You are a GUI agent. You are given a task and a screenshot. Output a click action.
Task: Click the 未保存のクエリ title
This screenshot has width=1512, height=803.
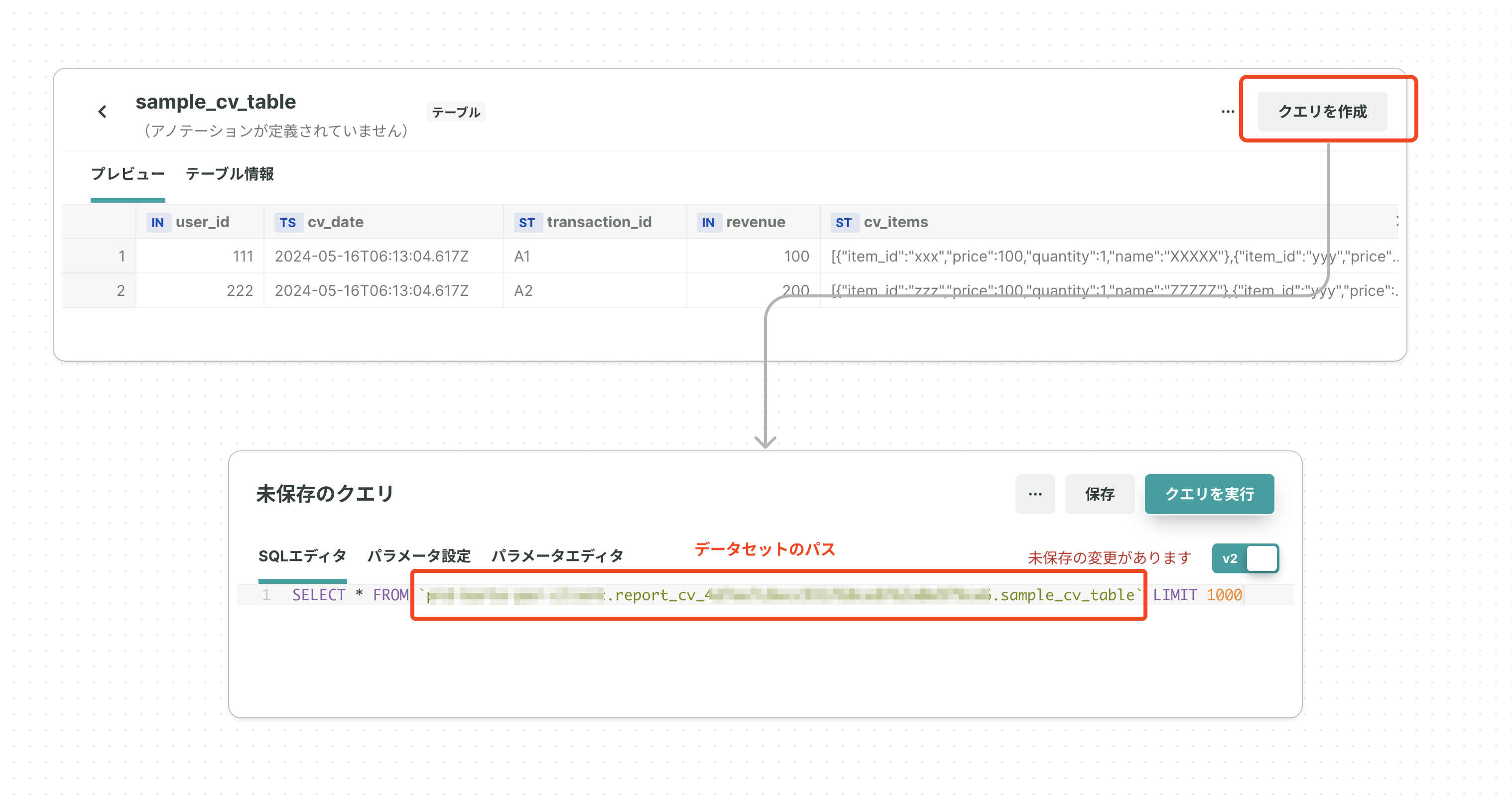click(325, 494)
